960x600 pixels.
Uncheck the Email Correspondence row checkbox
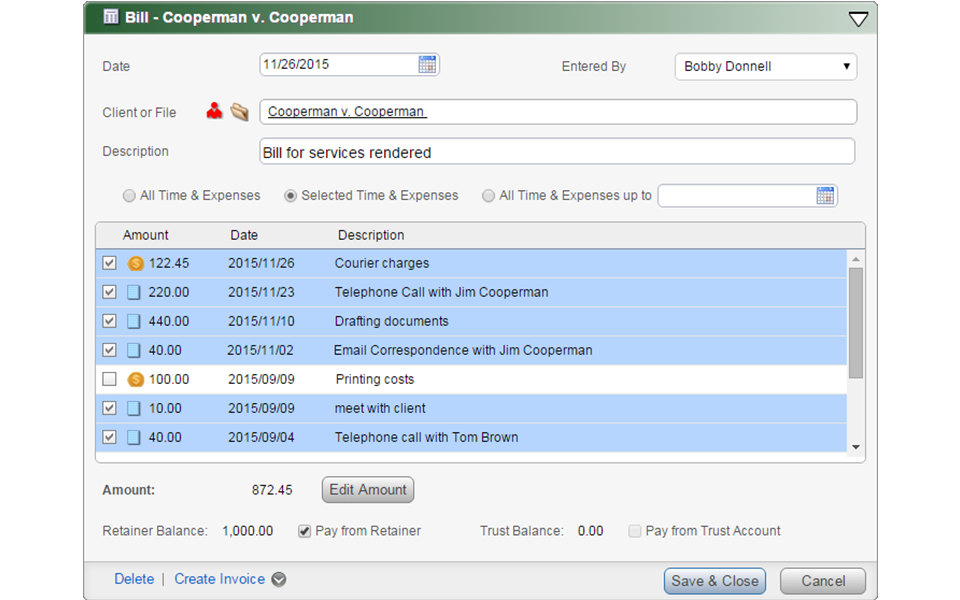[110, 350]
